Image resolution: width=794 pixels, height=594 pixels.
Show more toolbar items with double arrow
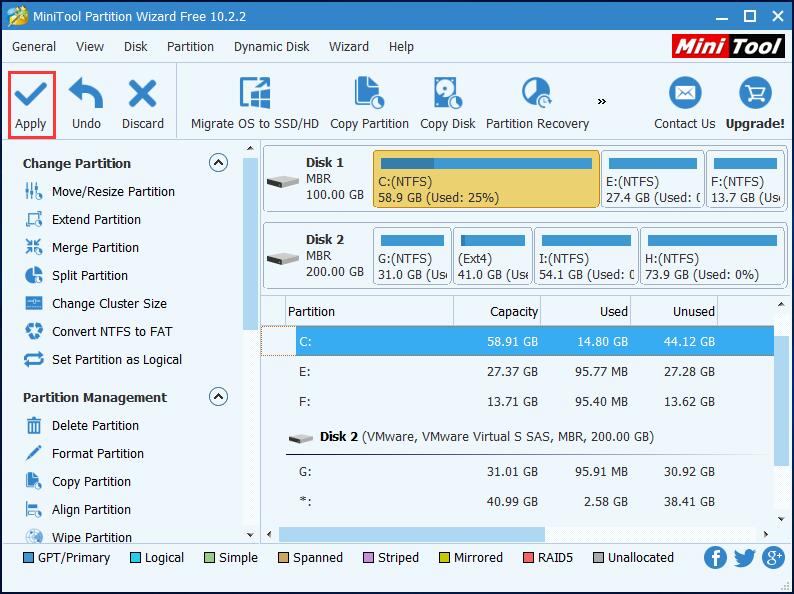click(x=602, y=102)
